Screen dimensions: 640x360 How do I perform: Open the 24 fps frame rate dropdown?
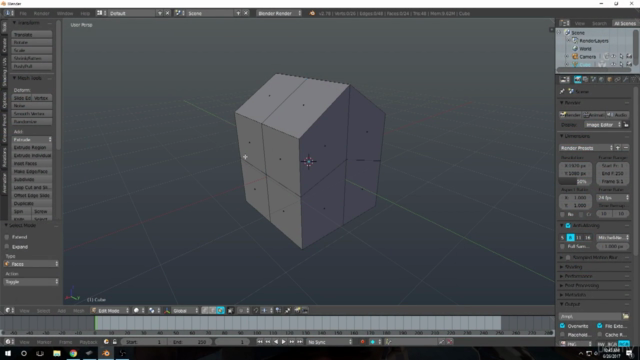click(x=612, y=198)
